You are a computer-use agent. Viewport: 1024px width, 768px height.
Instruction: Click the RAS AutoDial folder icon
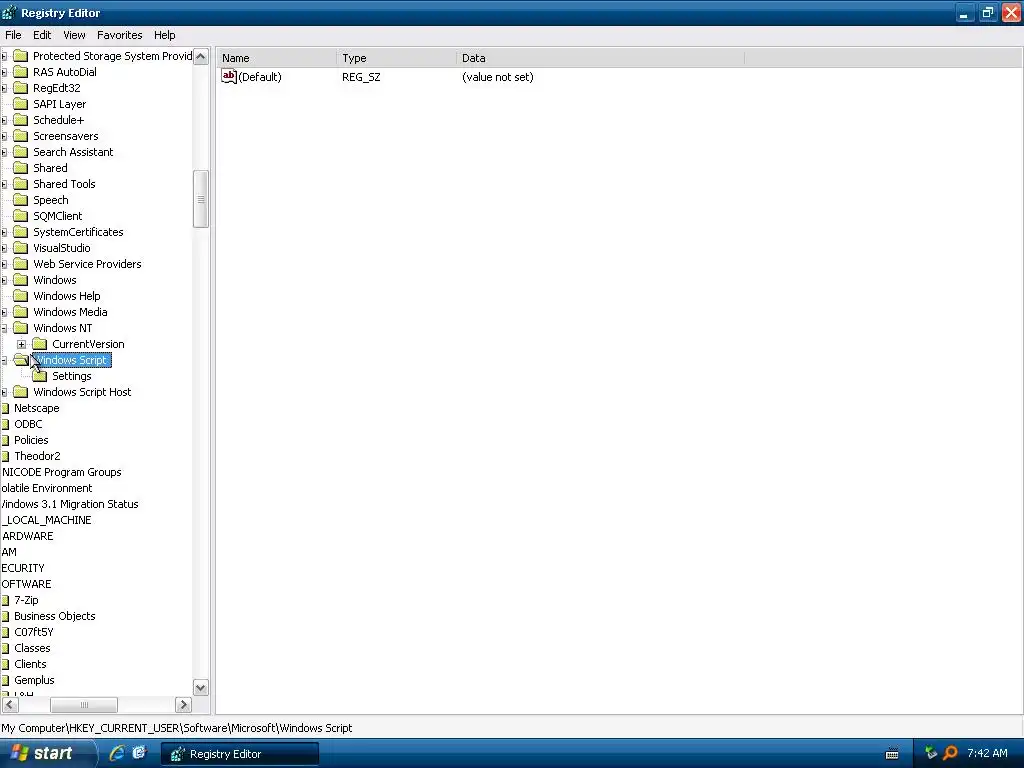pos(21,72)
